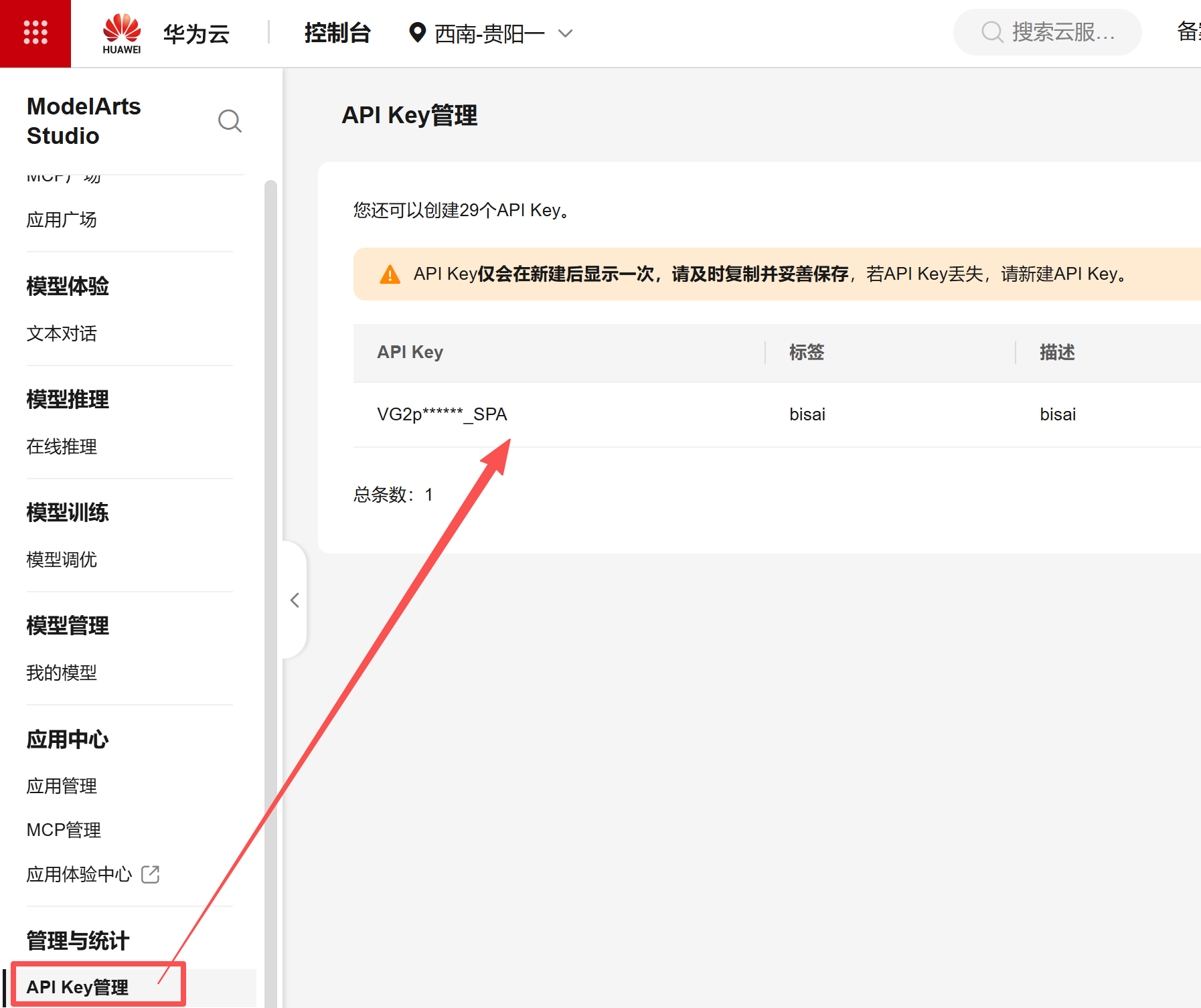Image resolution: width=1201 pixels, height=1008 pixels.
Task: Open 模型调优 in the sidebar
Action: pos(62,560)
